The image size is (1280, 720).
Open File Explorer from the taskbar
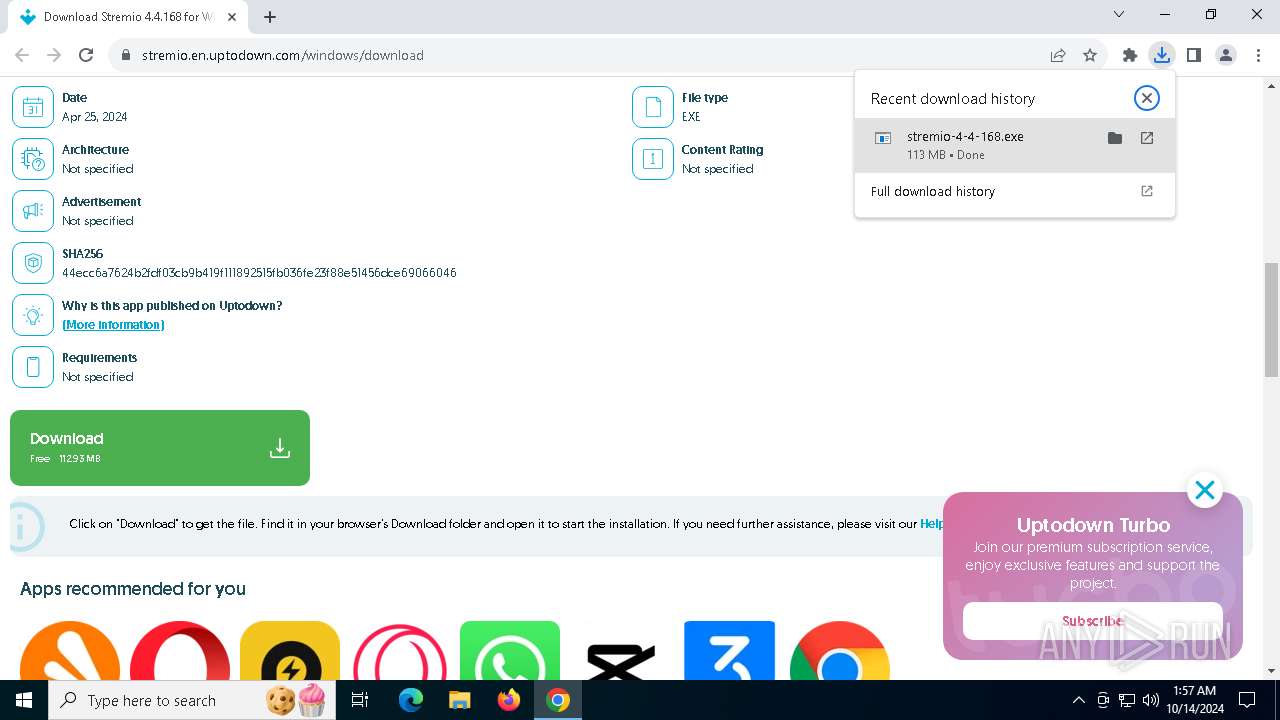tap(460, 700)
